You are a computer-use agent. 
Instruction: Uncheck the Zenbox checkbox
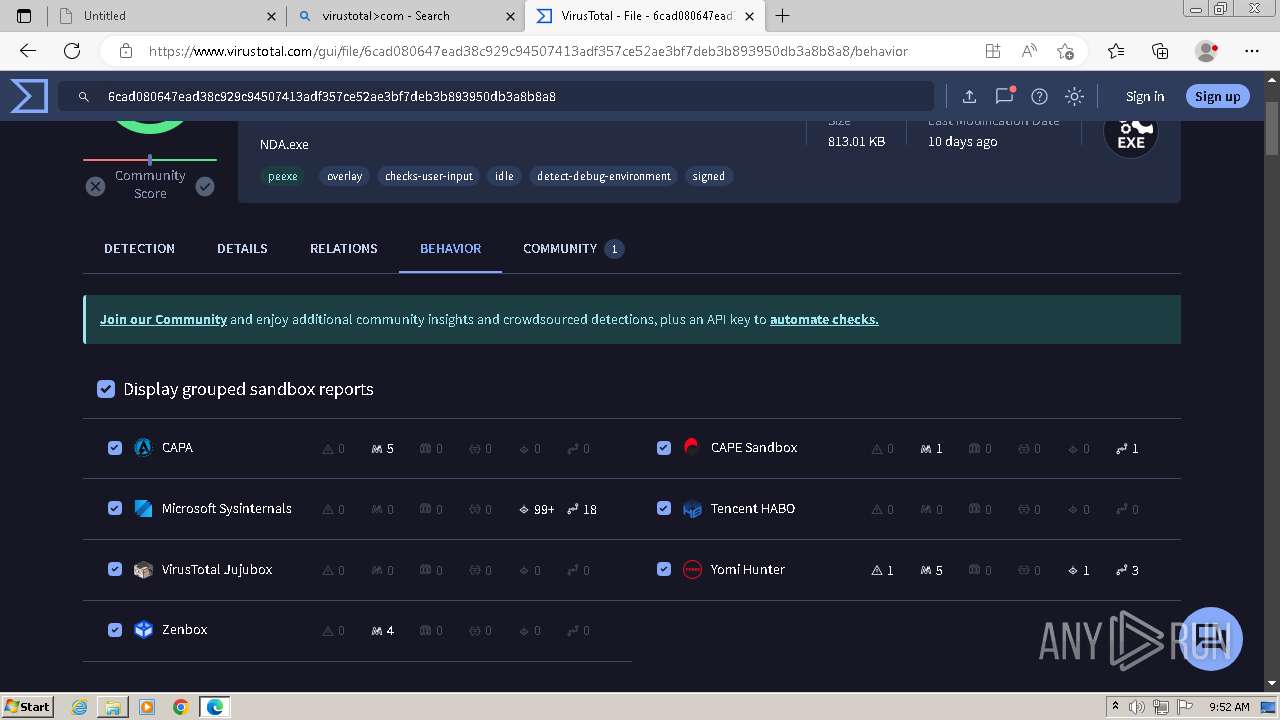115,629
